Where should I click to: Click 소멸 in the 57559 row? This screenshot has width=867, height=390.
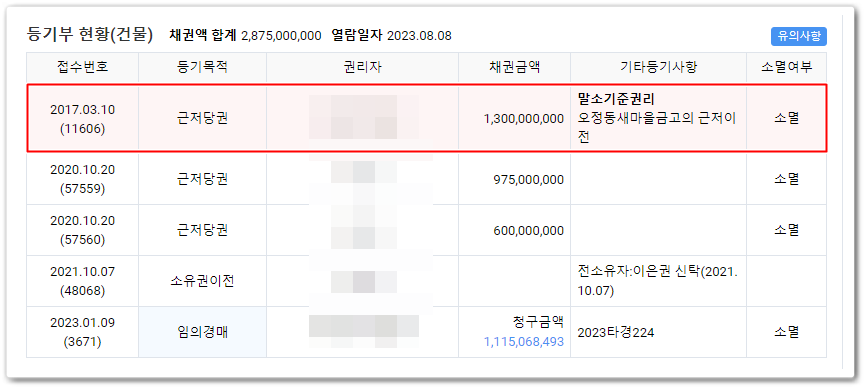(786, 179)
